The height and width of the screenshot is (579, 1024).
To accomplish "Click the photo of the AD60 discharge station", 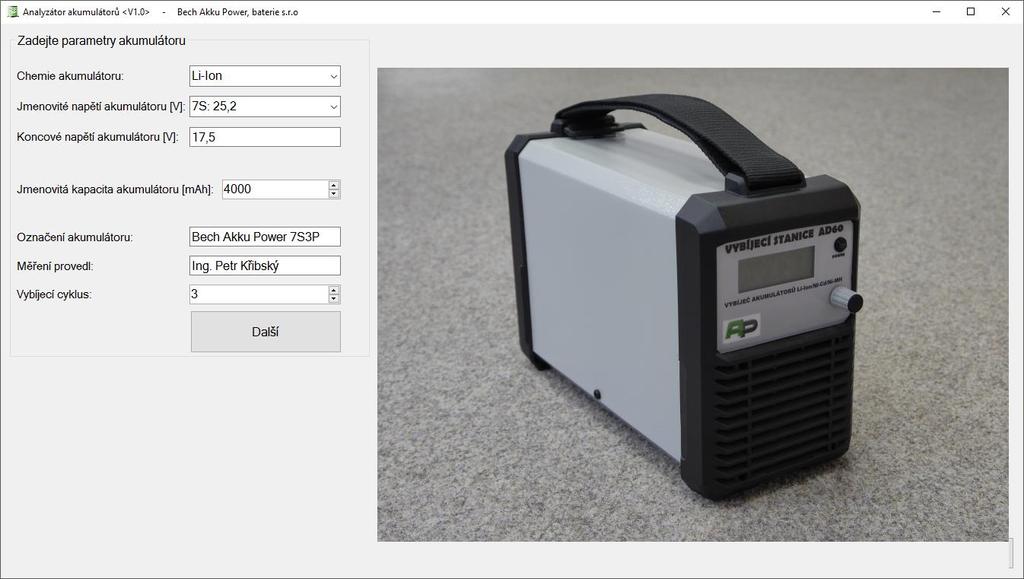I will (x=693, y=305).
